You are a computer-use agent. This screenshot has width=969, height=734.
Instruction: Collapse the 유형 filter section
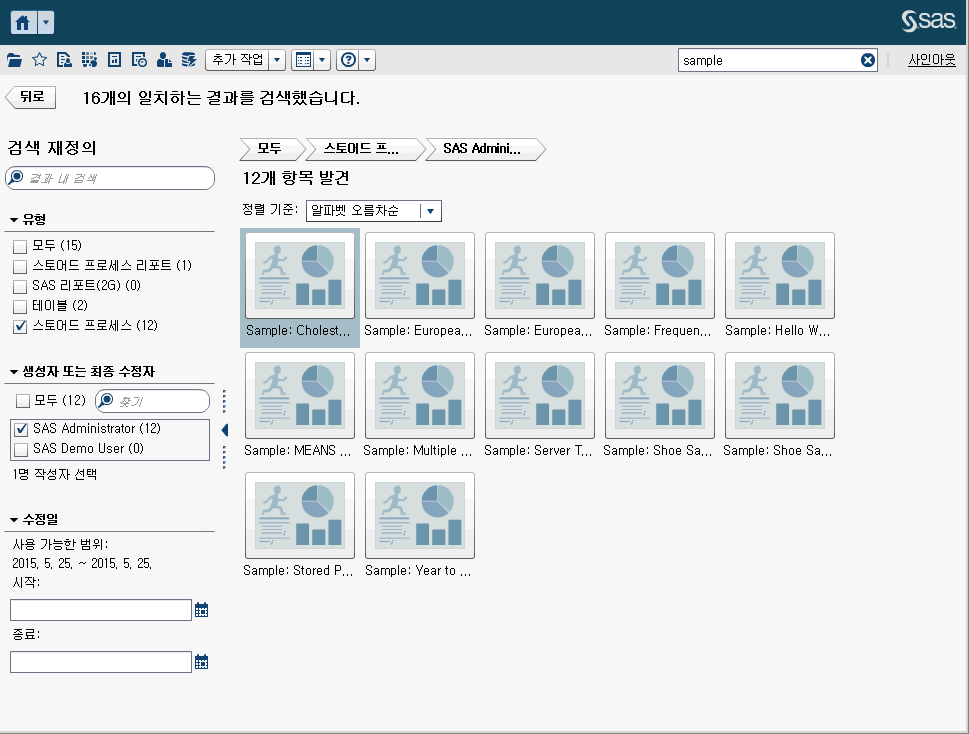(x=13, y=218)
